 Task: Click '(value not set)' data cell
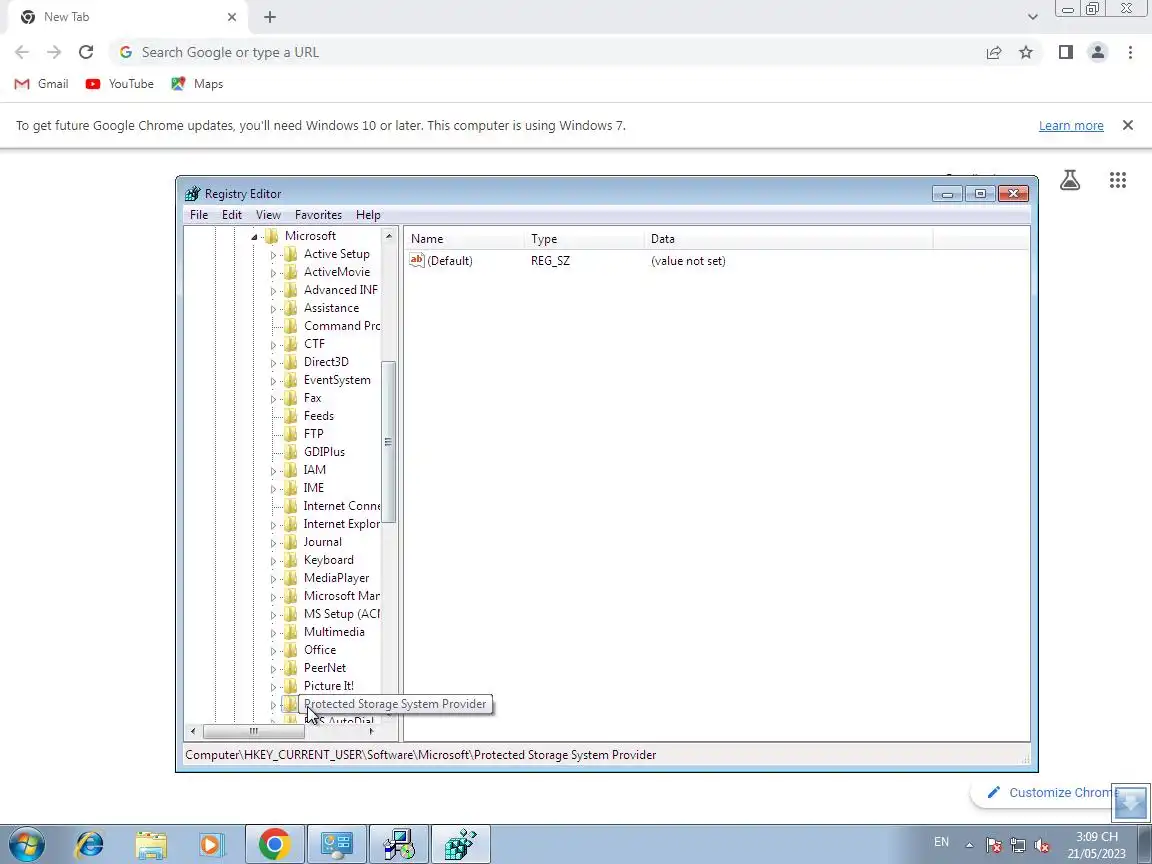point(688,261)
